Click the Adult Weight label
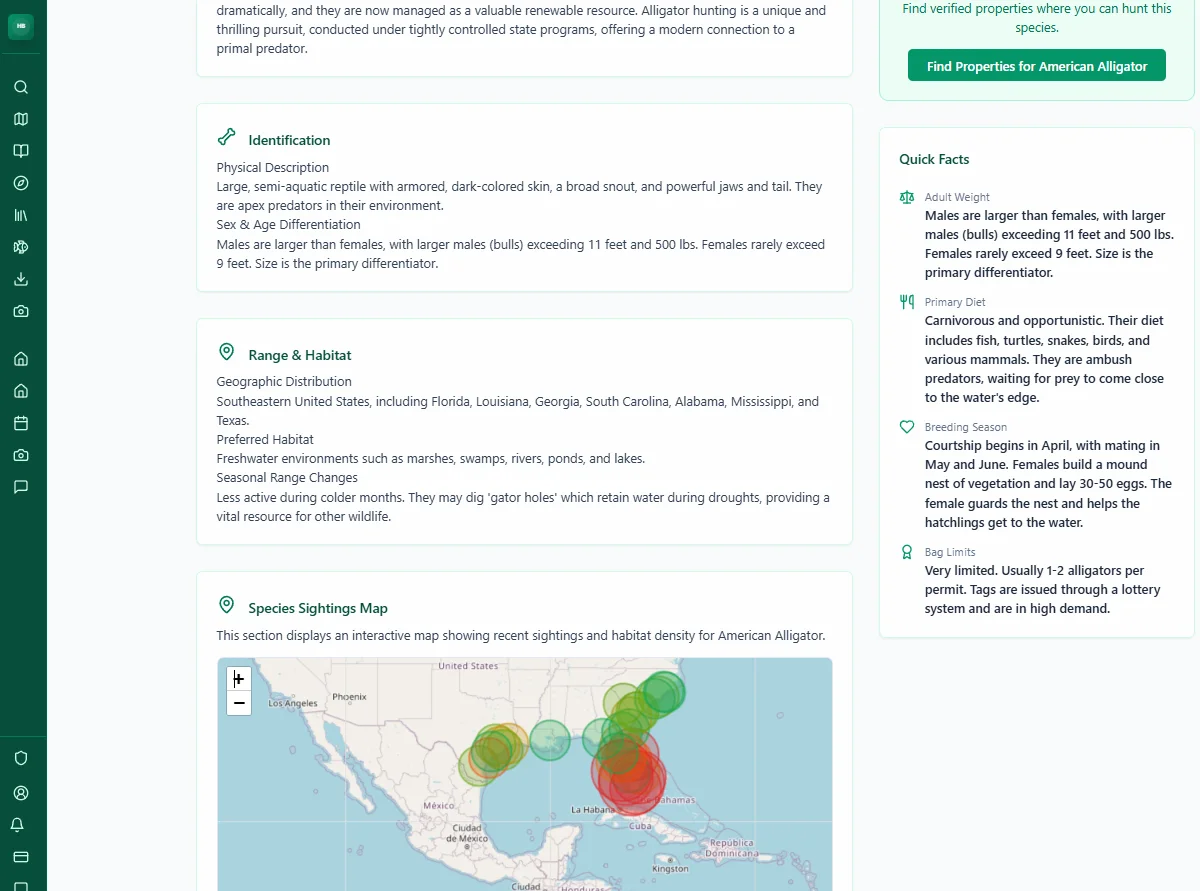Viewport: 1200px width, 891px height. point(957,197)
